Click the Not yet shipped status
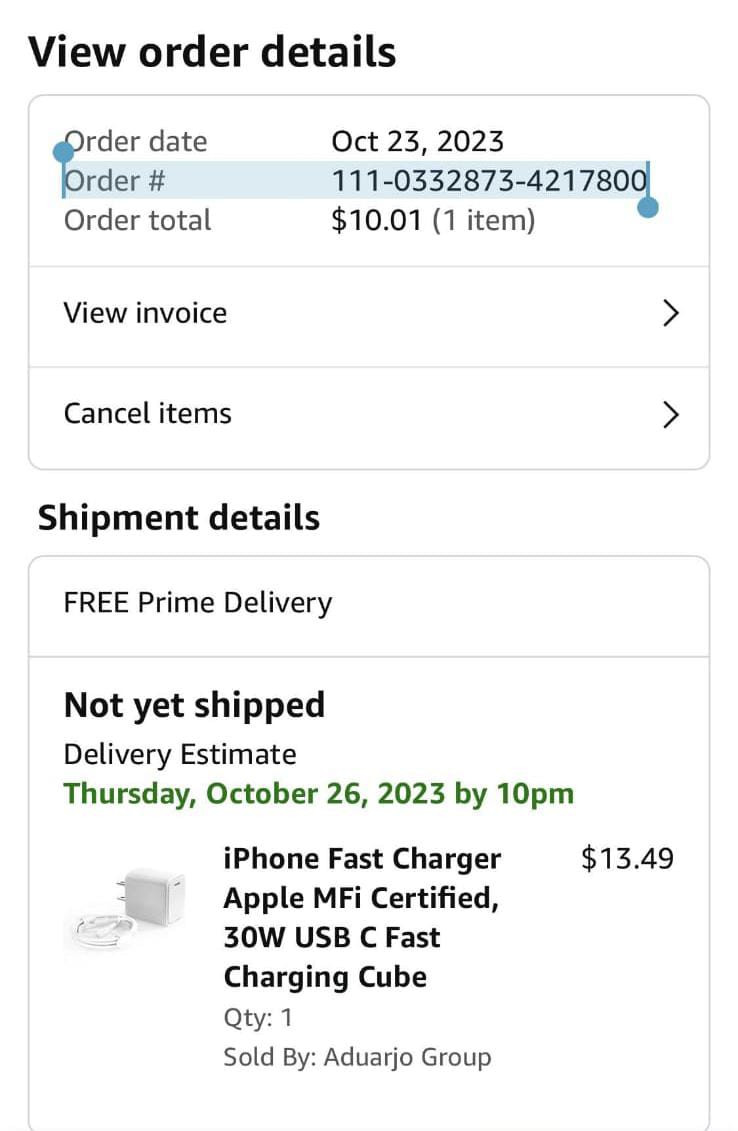The height and width of the screenshot is (1131, 738). click(194, 705)
